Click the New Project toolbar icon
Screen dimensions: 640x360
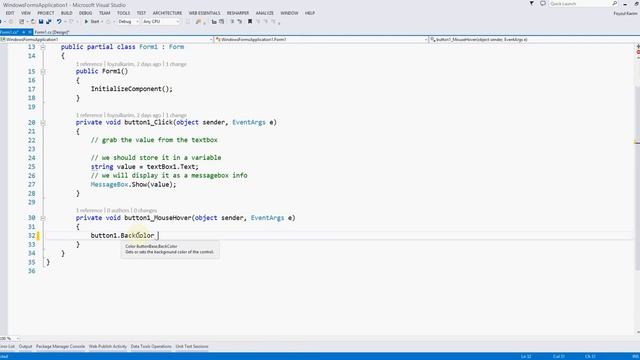(22, 22)
